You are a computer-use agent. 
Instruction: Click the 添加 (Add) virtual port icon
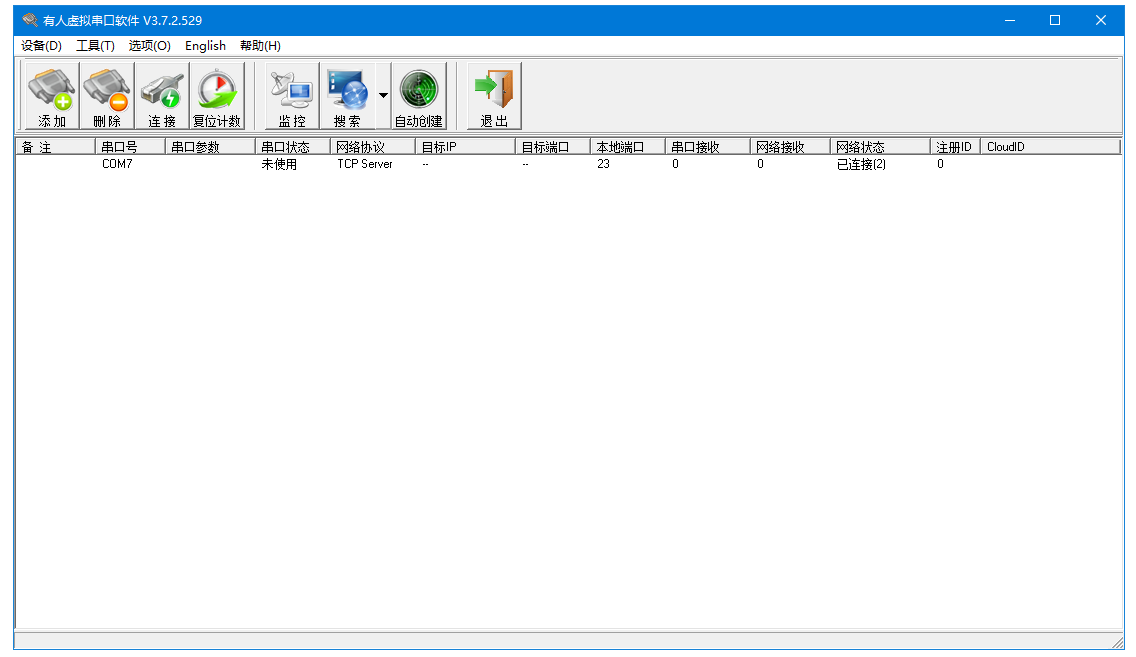pos(52,96)
